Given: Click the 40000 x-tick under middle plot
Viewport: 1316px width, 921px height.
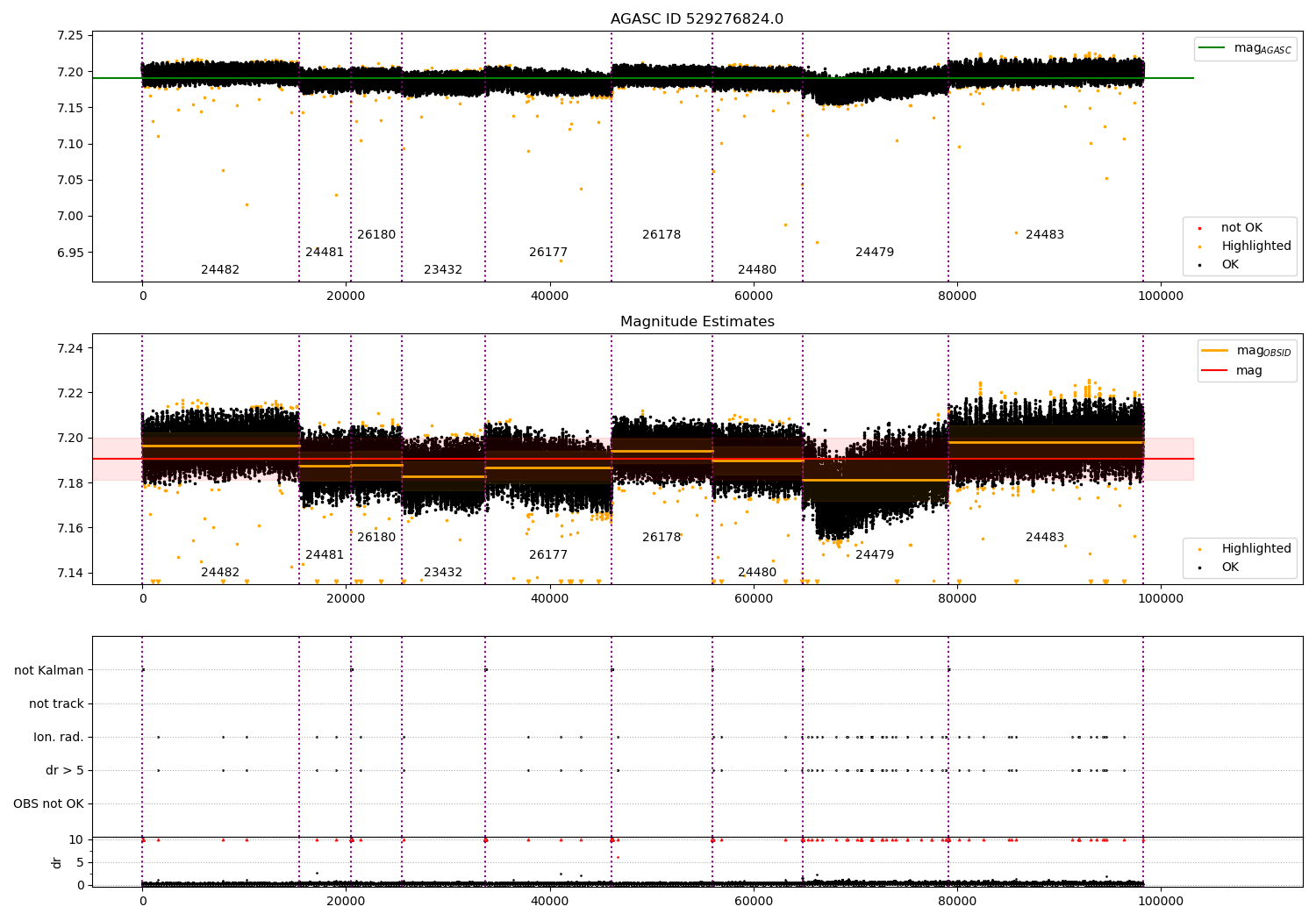Looking at the screenshot, I should tap(549, 599).
